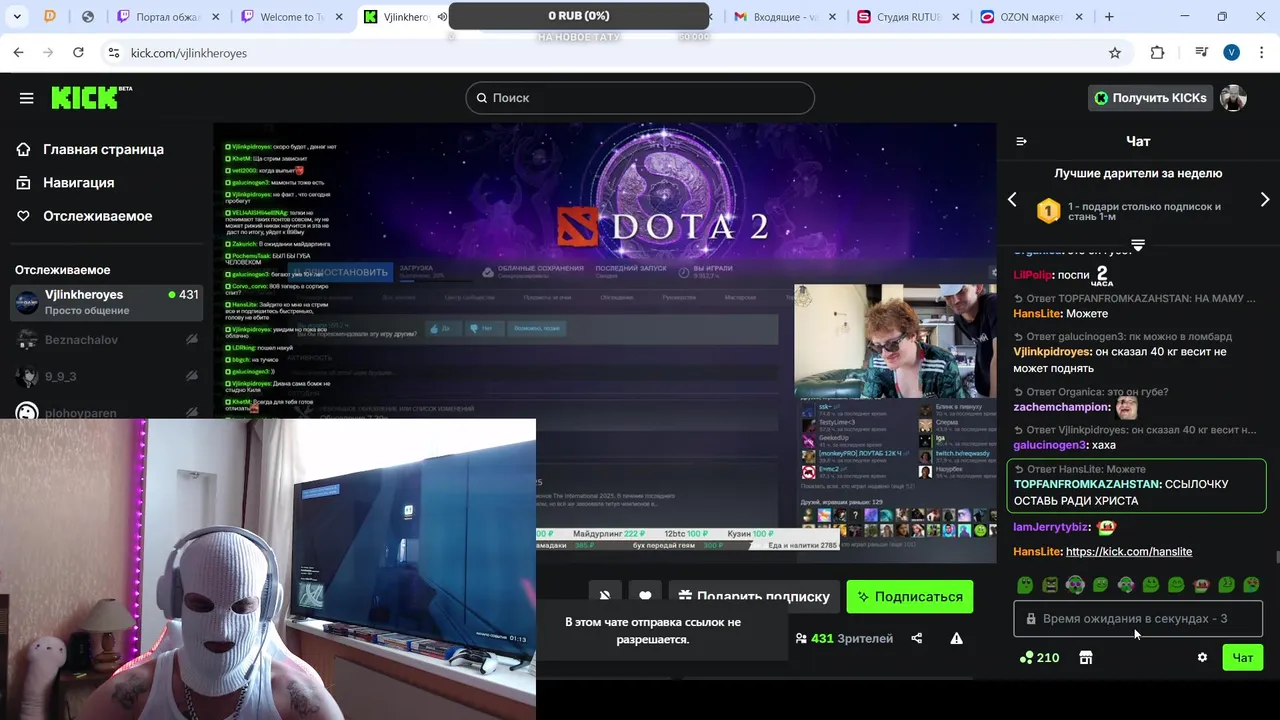The width and height of the screenshot is (1280, 720).
Task: Show previous top gifters slide
Action: pyautogui.click(x=1012, y=199)
